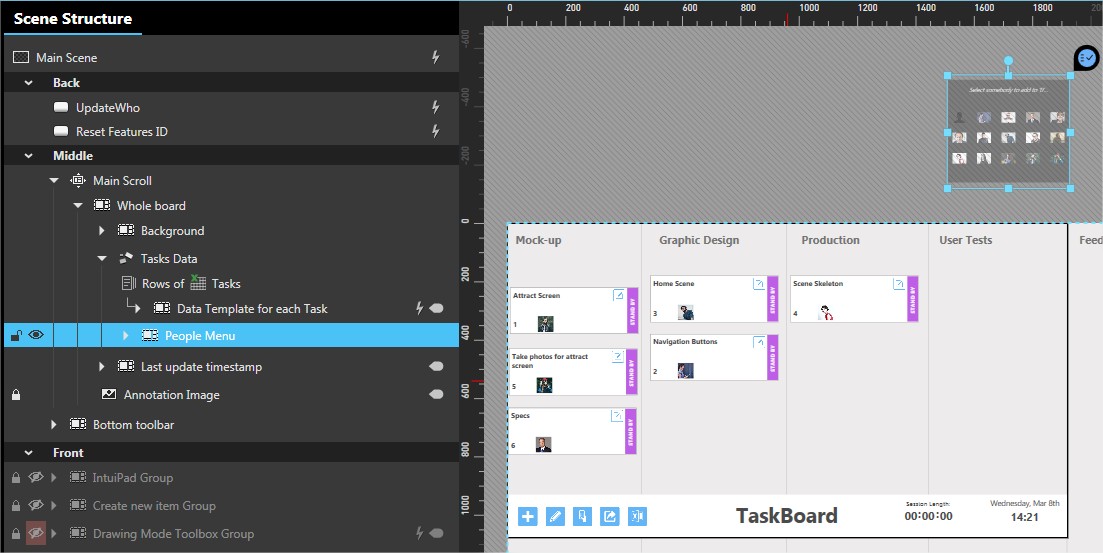Click edit icon on Specs card
1103x553 pixels.
point(617,416)
